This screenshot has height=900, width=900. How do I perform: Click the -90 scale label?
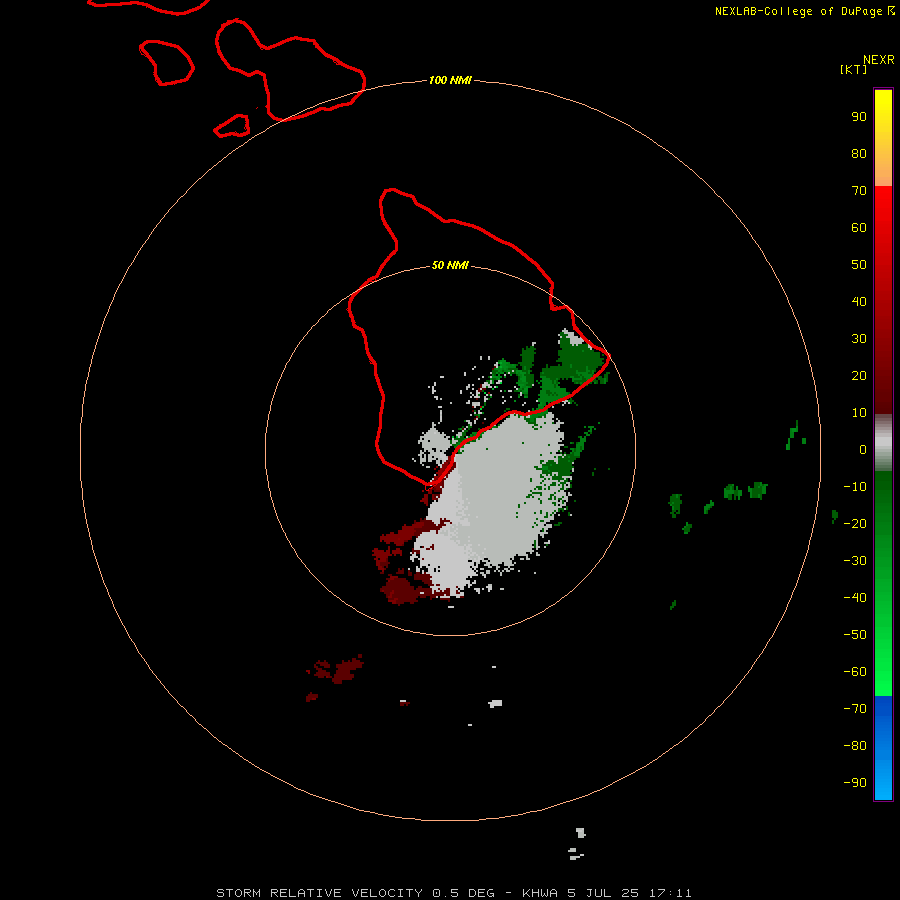coord(855,783)
